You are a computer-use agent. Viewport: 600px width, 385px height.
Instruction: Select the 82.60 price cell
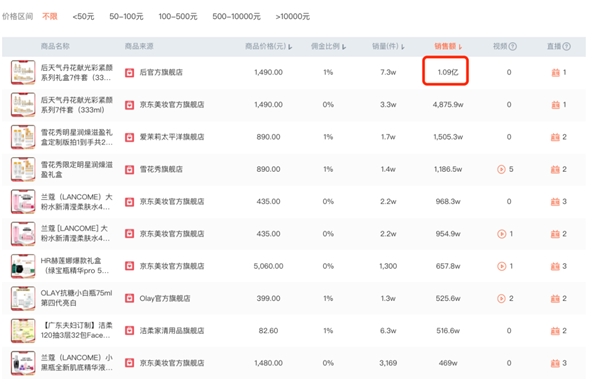(269, 331)
